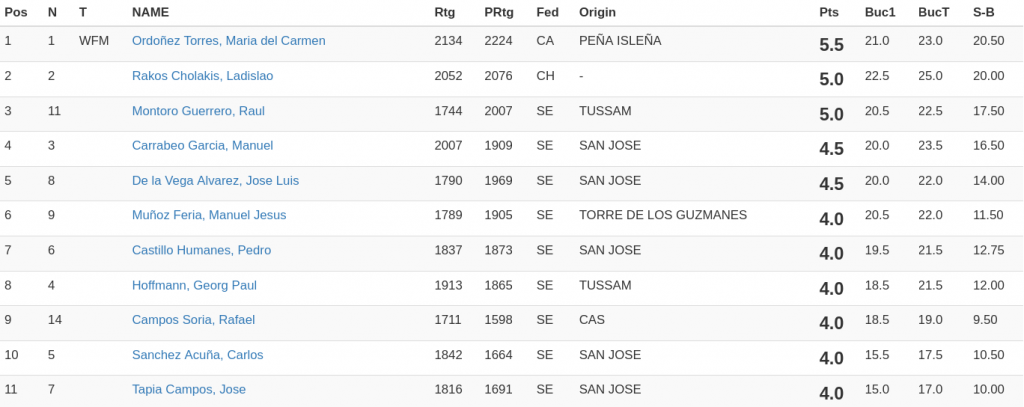
Task: Select Hoffmann, Georg Paul link
Action: pyautogui.click(x=194, y=285)
